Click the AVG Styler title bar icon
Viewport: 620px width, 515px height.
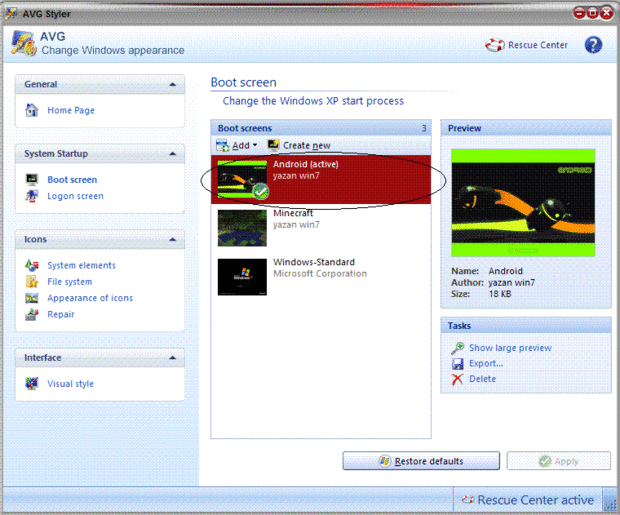[11, 13]
